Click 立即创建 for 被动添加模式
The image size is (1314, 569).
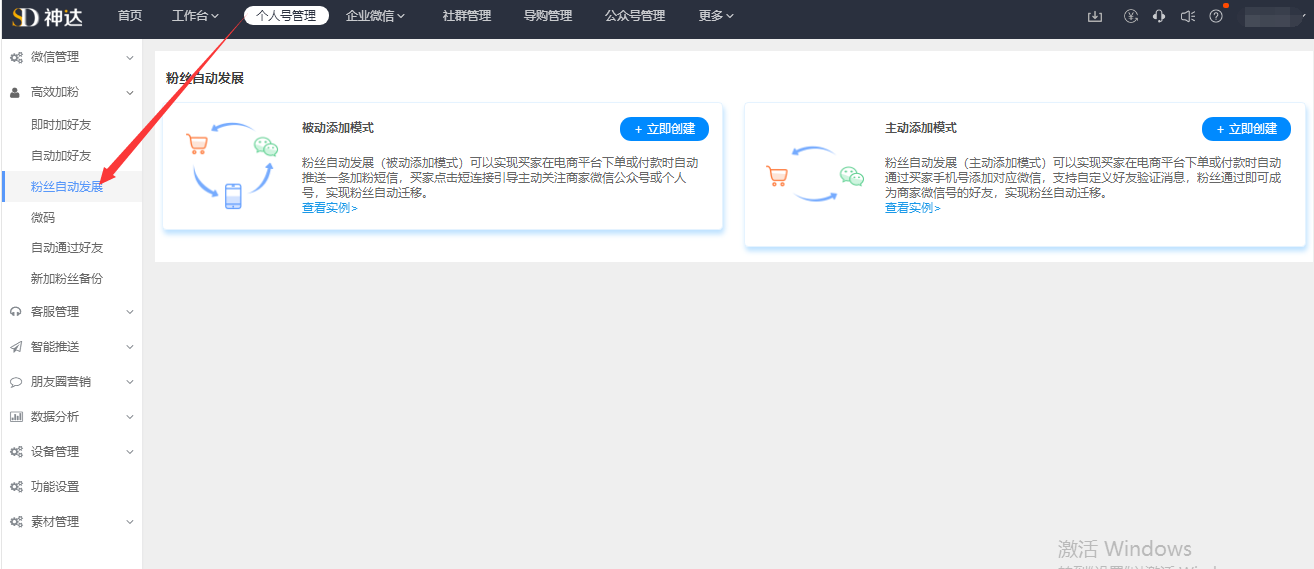point(664,129)
